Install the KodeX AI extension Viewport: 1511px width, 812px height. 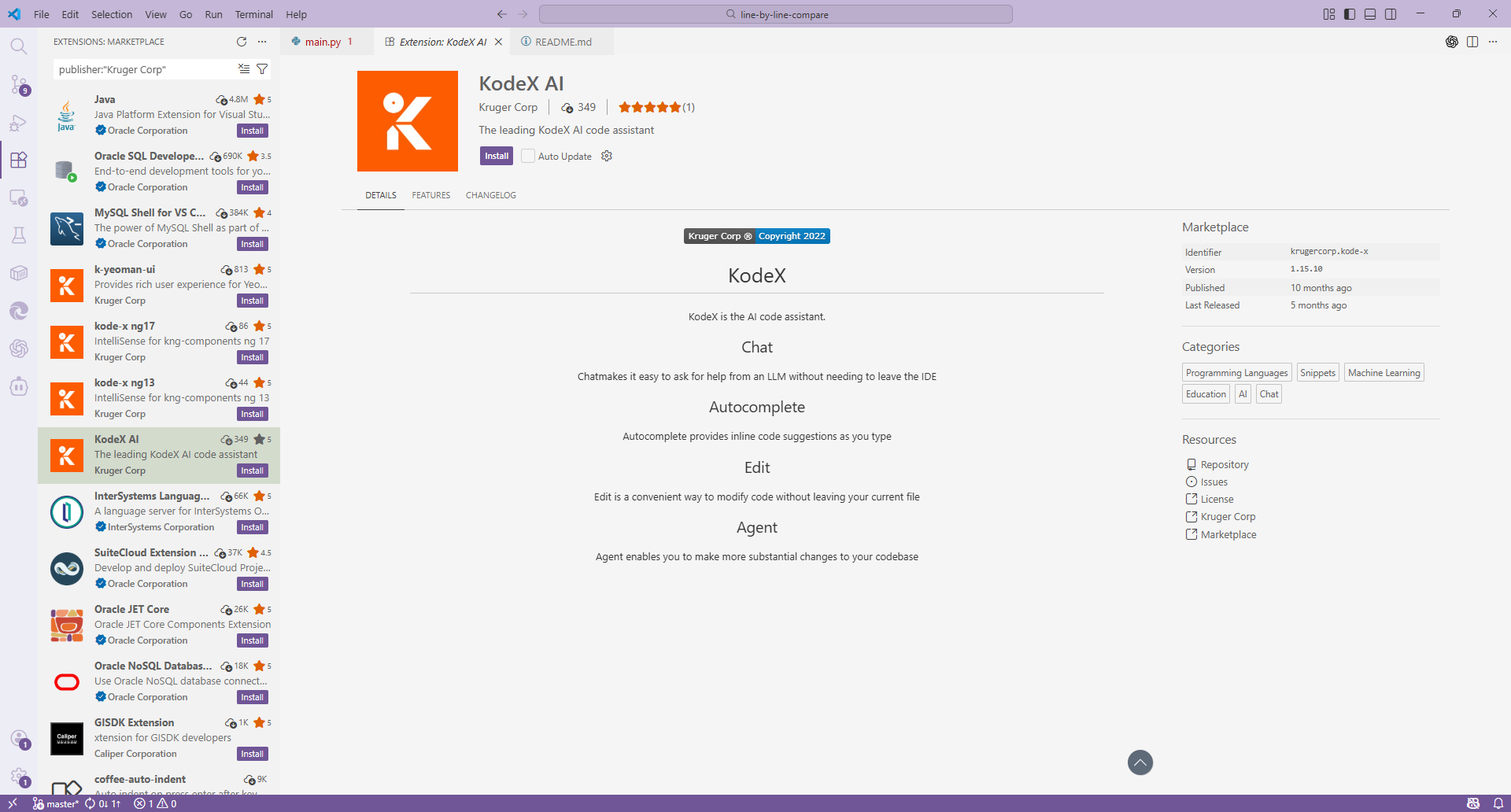[496, 156]
